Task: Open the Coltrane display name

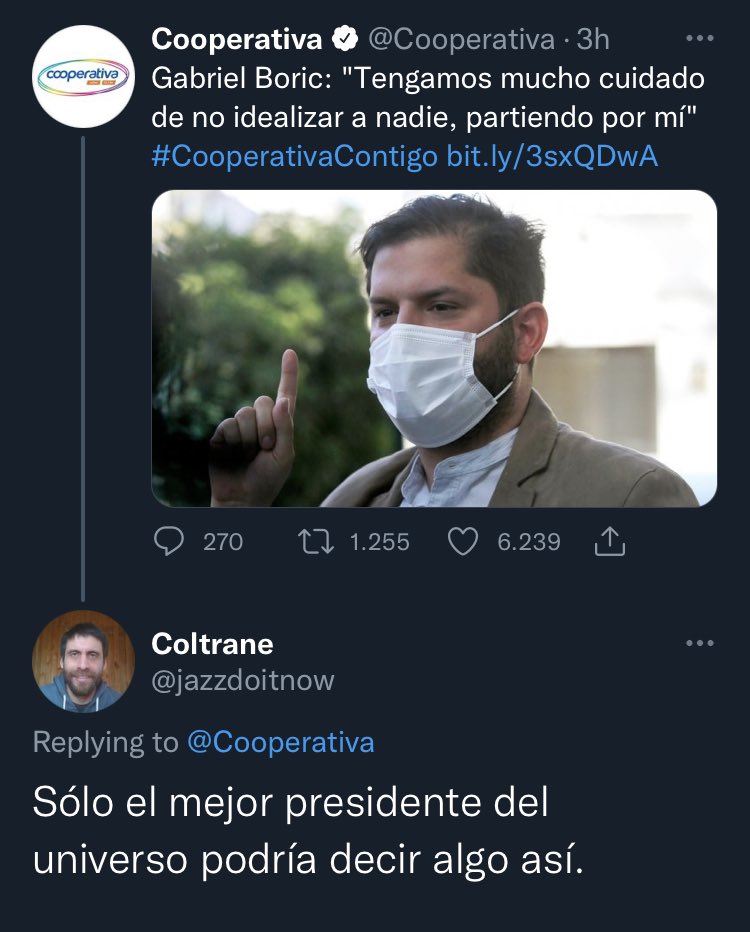Action: pyautogui.click(x=213, y=644)
